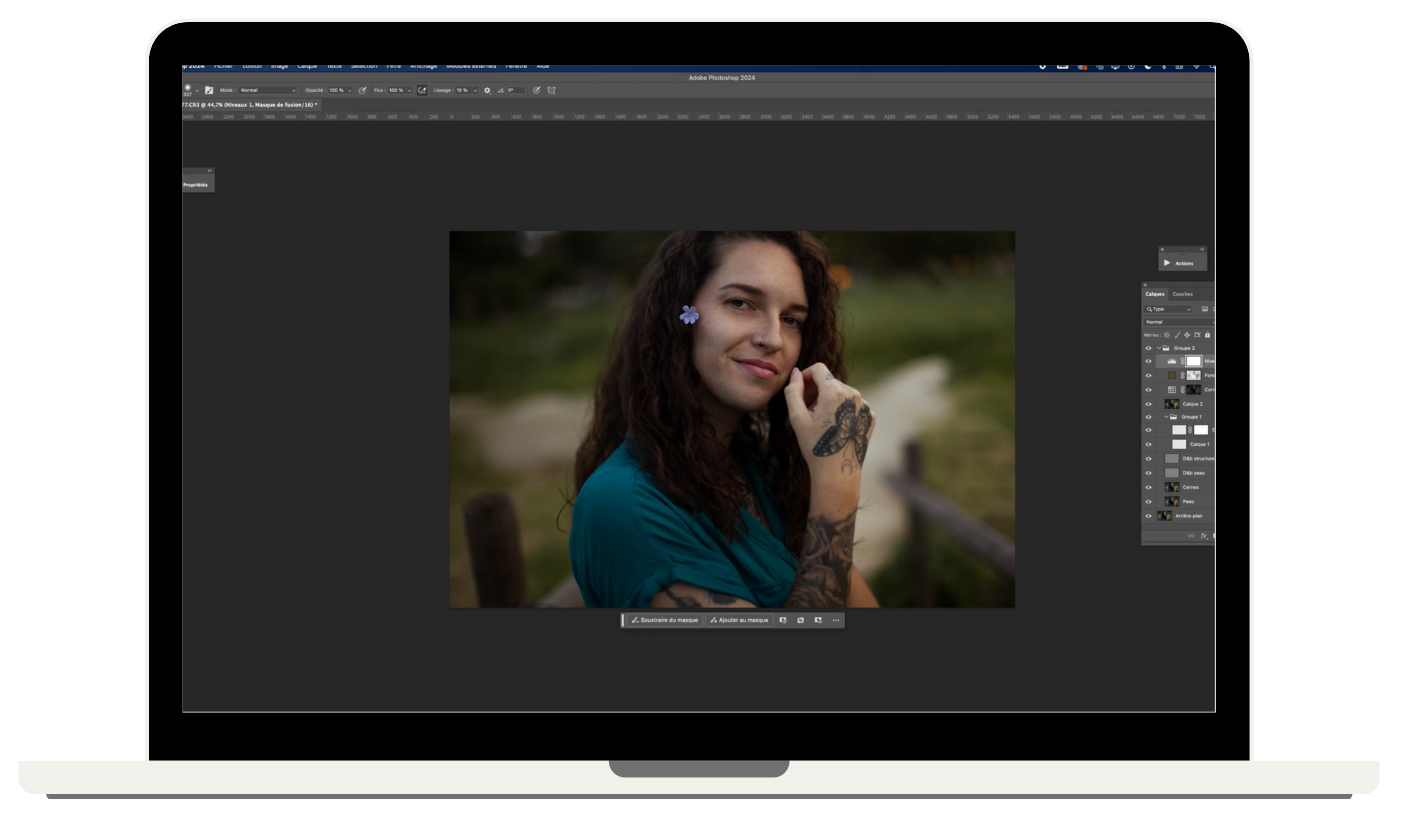Image resolution: width=1401 pixels, height=826 pixels.
Task: Click Ajouter au masque button
Action: click(739, 620)
